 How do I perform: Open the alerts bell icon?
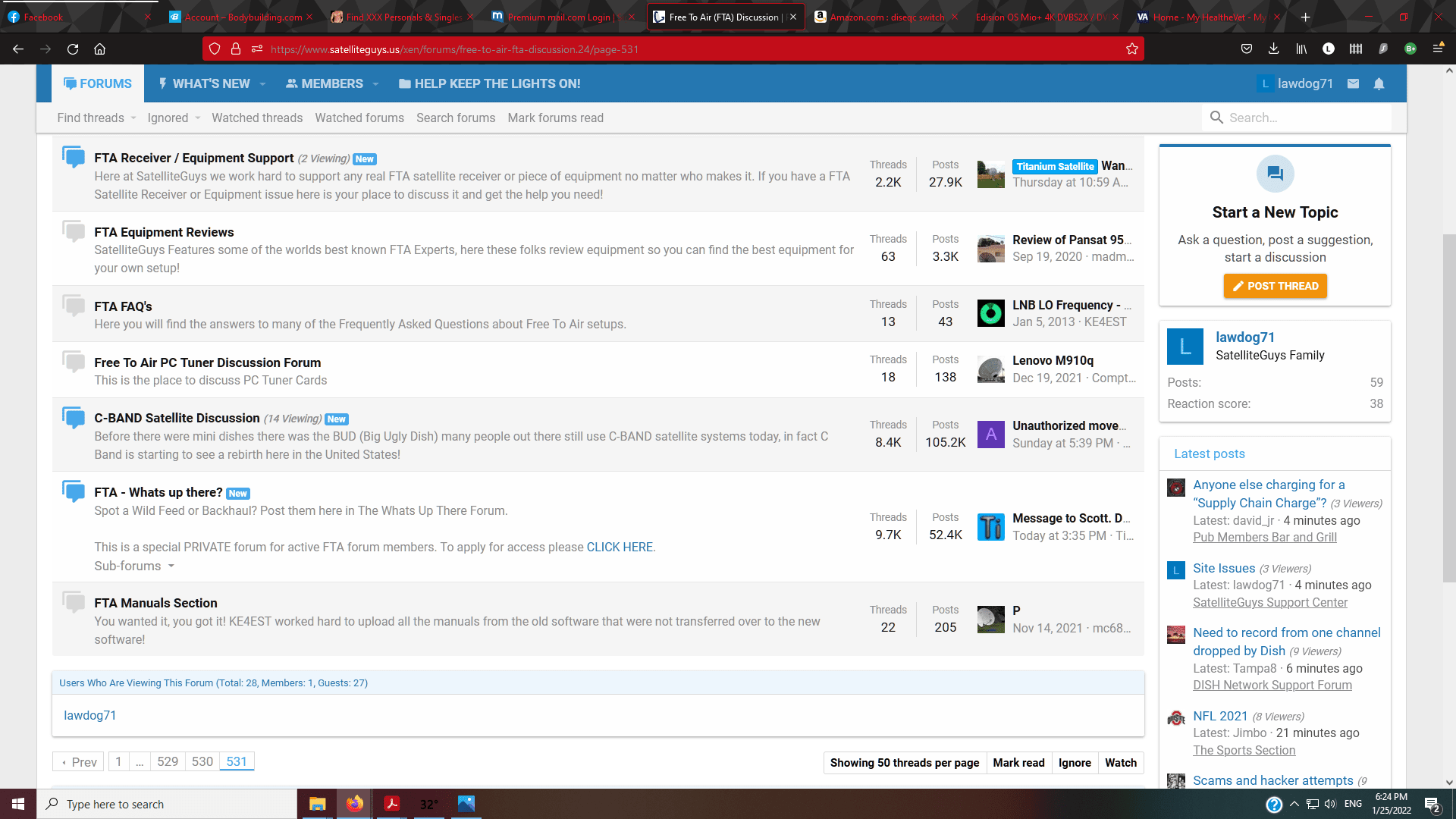pyautogui.click(x=1379, y=83)
